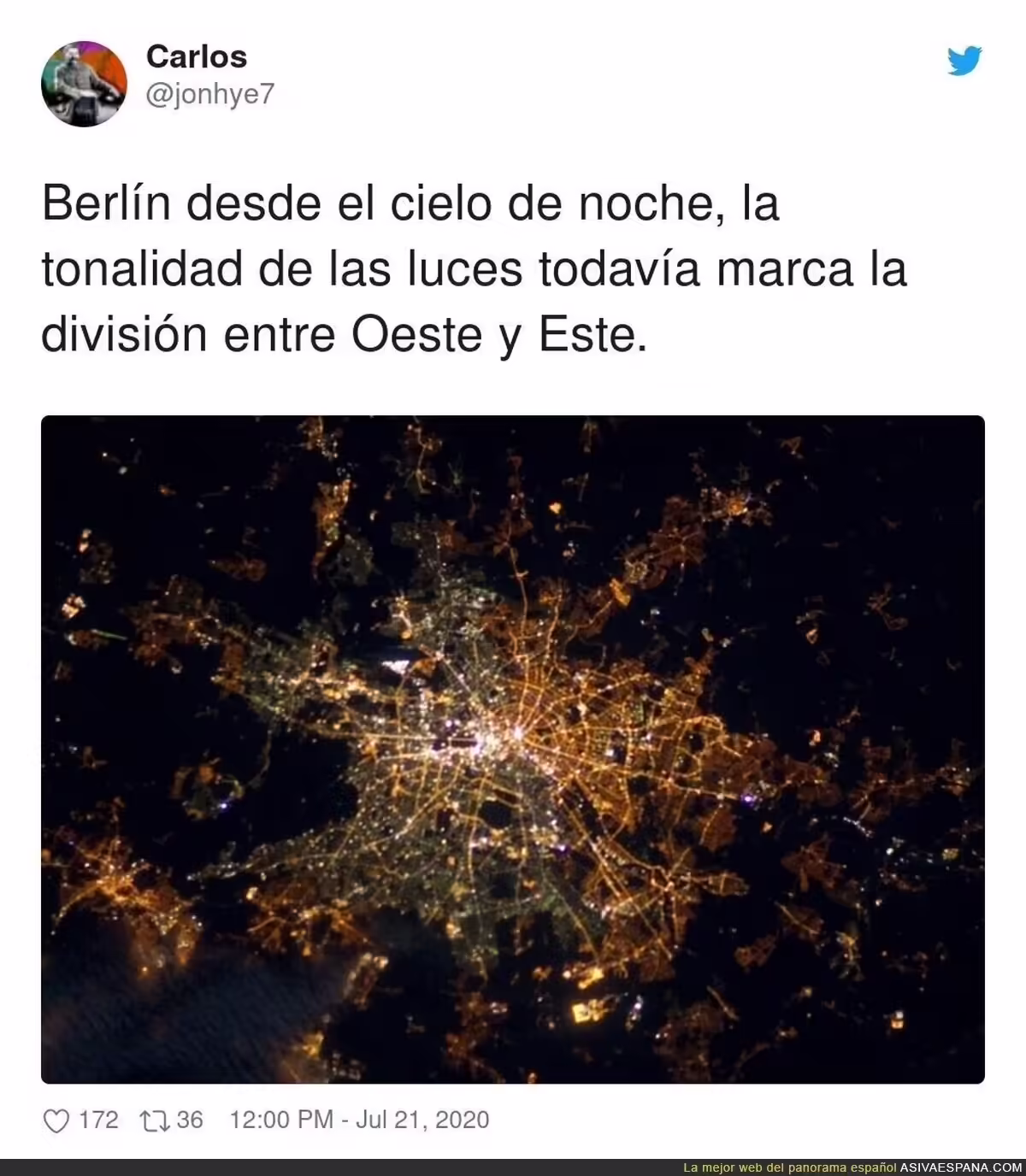
Task: Select the word "Berlín" in the tweet
Action: (x=106, y=203)
